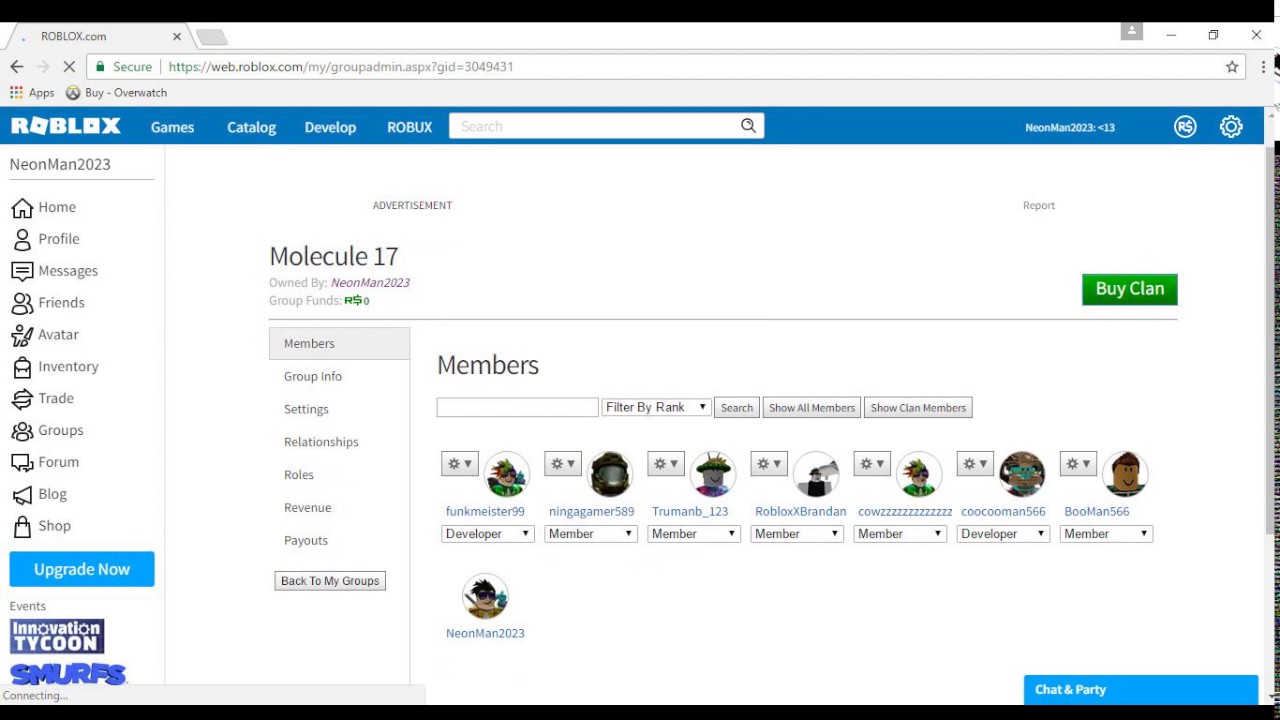Click the member name search field
1280x720 pixels.
pyautogui.click(x=517, y=407)
